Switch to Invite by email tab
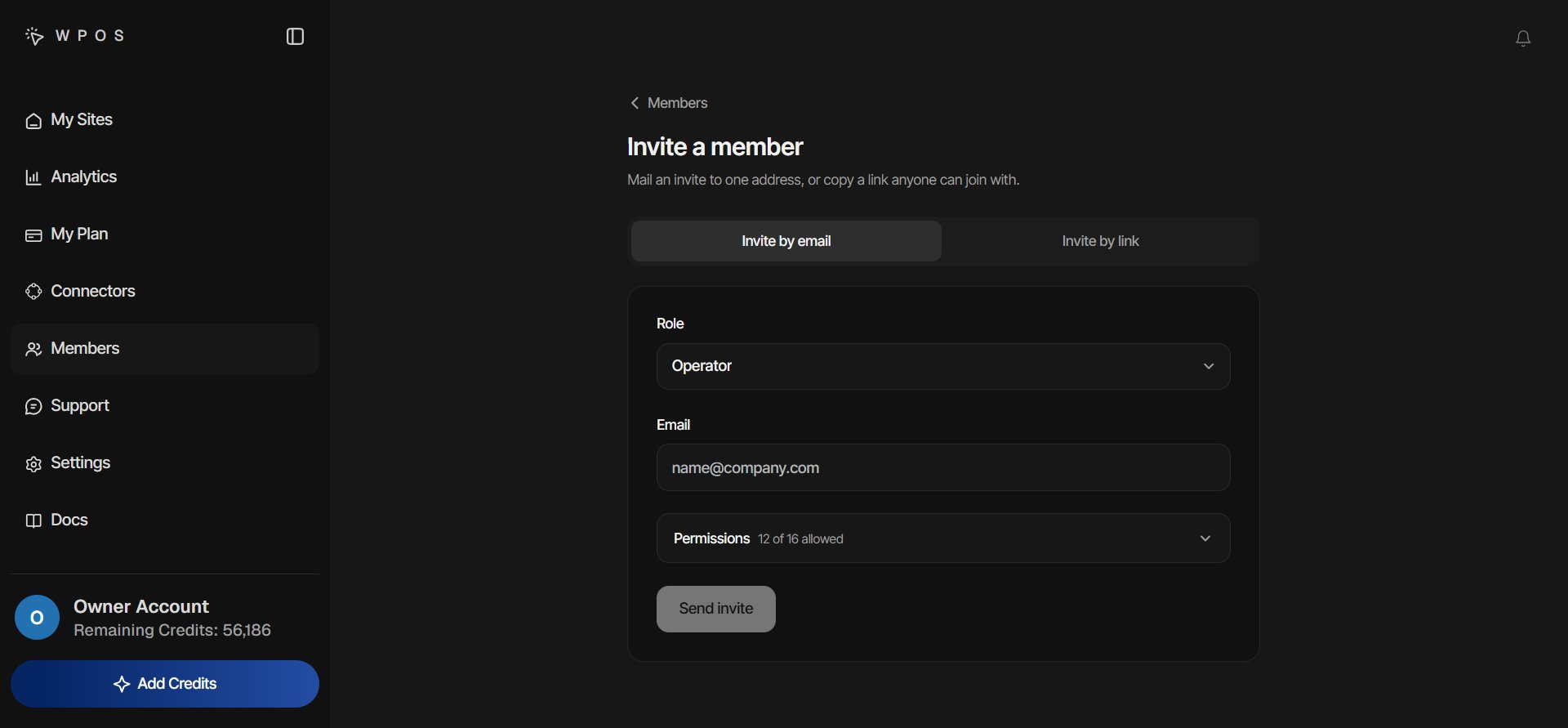Image resolution: width=1568 pixels, height=728 pixels. [x=786, y=241]
